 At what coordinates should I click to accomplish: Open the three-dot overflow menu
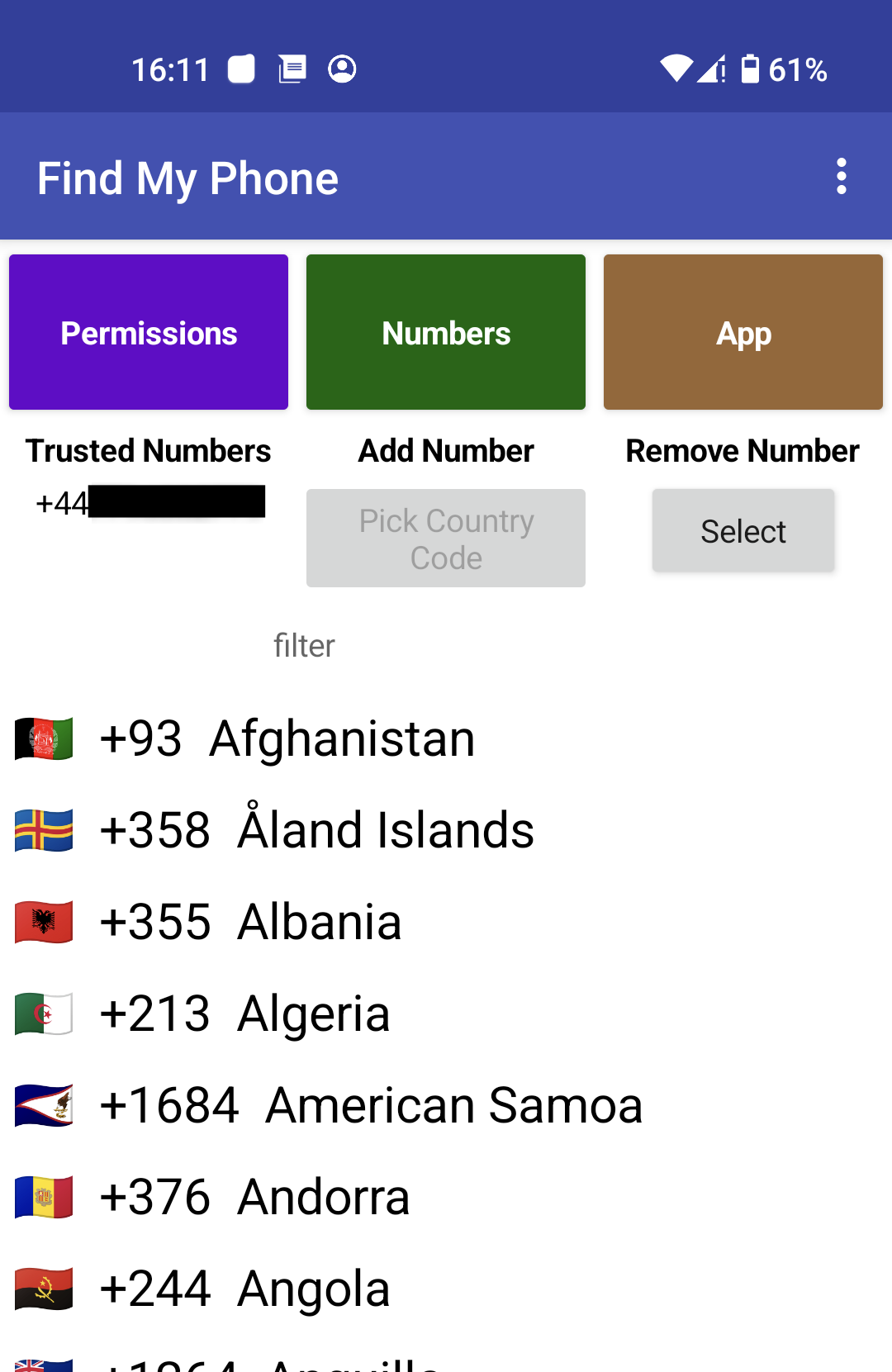[x=841, y=177]
